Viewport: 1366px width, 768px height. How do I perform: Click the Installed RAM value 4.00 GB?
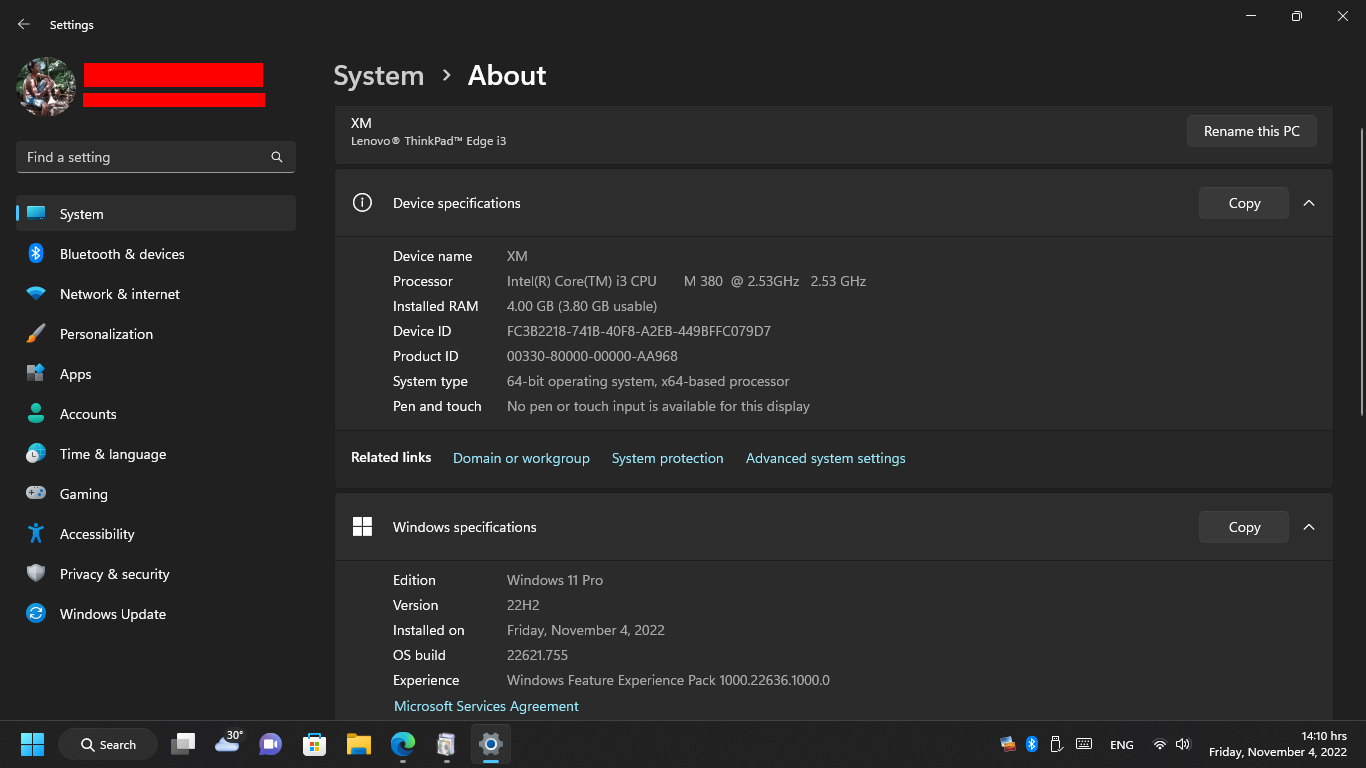(582, 306)
